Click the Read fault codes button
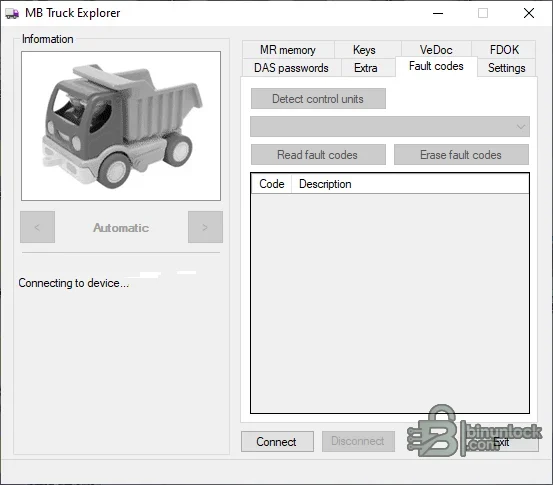Screen dimensions: 553x485 click(318, 154)
